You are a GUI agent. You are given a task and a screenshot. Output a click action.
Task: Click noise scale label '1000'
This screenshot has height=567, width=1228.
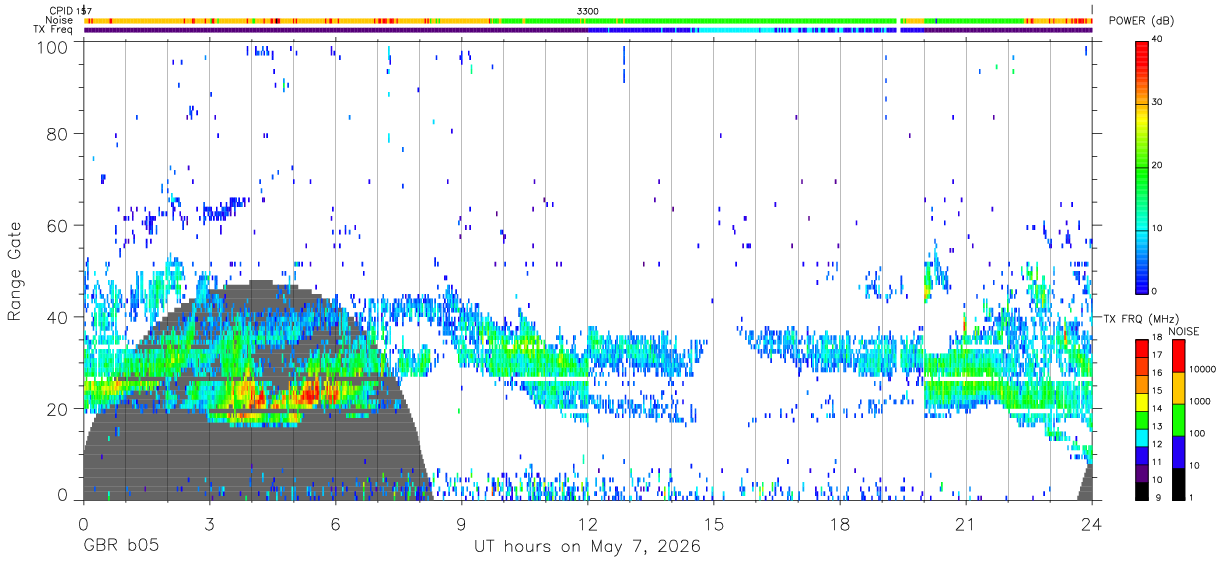click(1200, 401)
